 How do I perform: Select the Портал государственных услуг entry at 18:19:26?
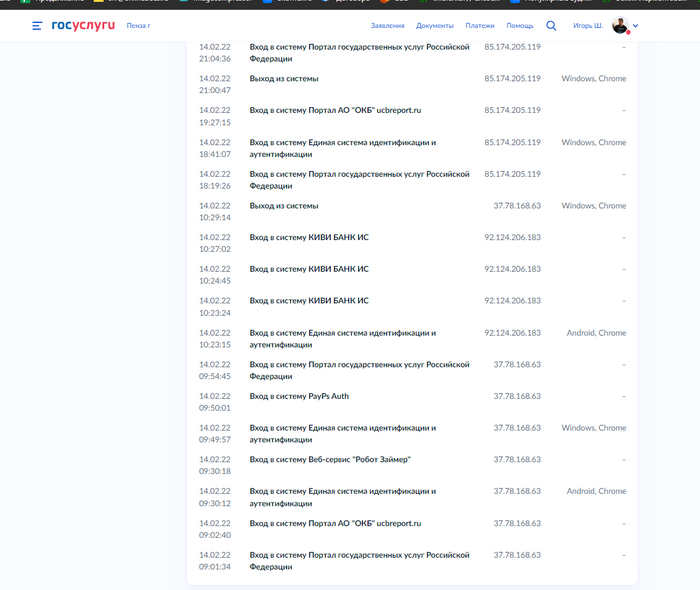(359, 180)
